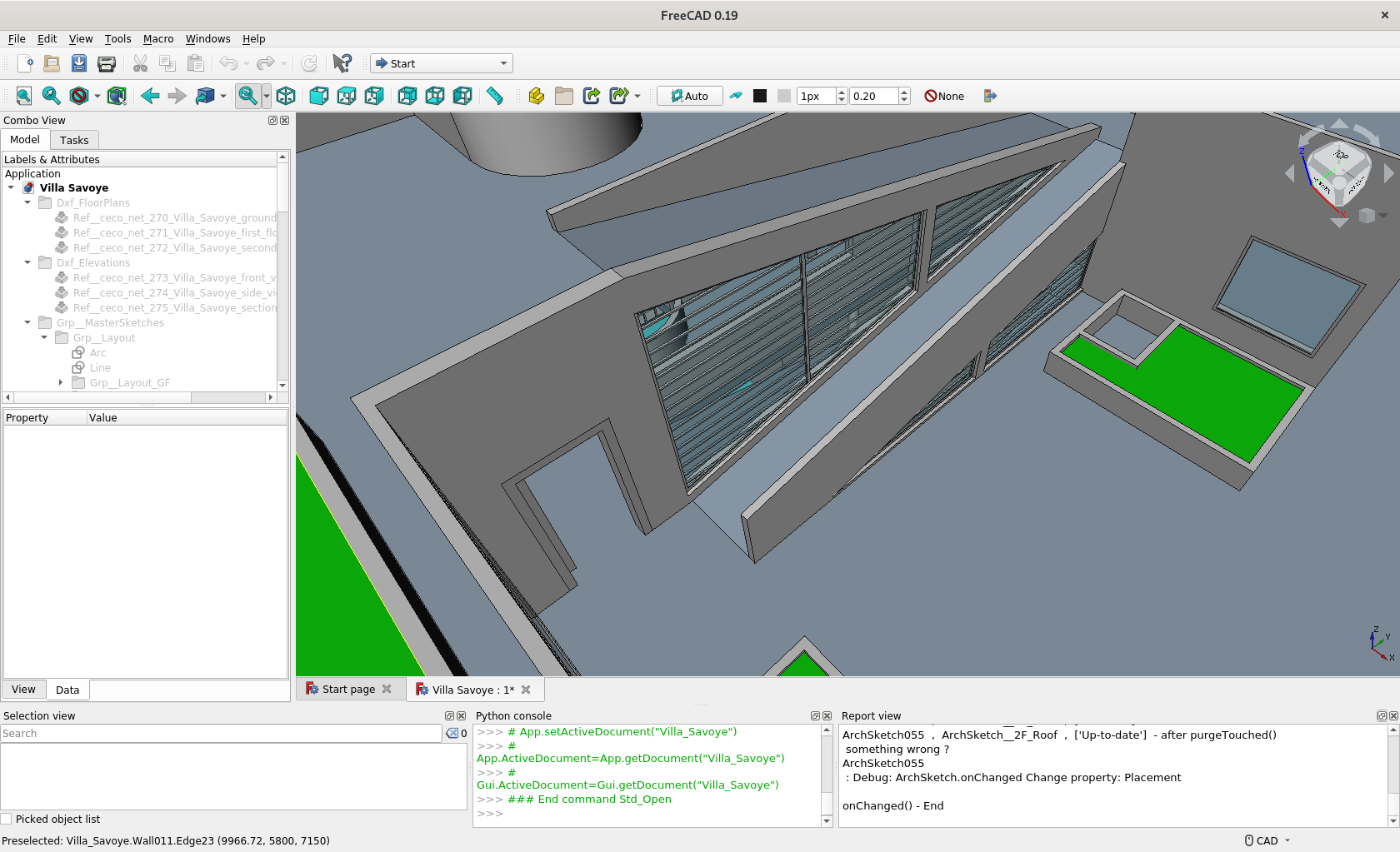1400x852 pixels.
Task: Click the bounding box selection icon
Action: [117, 96]
